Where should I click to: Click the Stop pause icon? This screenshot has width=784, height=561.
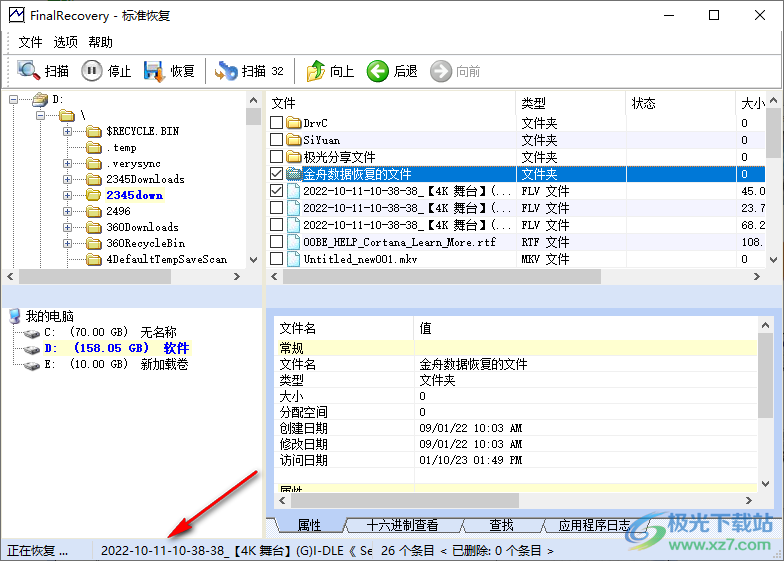(92, 71)
